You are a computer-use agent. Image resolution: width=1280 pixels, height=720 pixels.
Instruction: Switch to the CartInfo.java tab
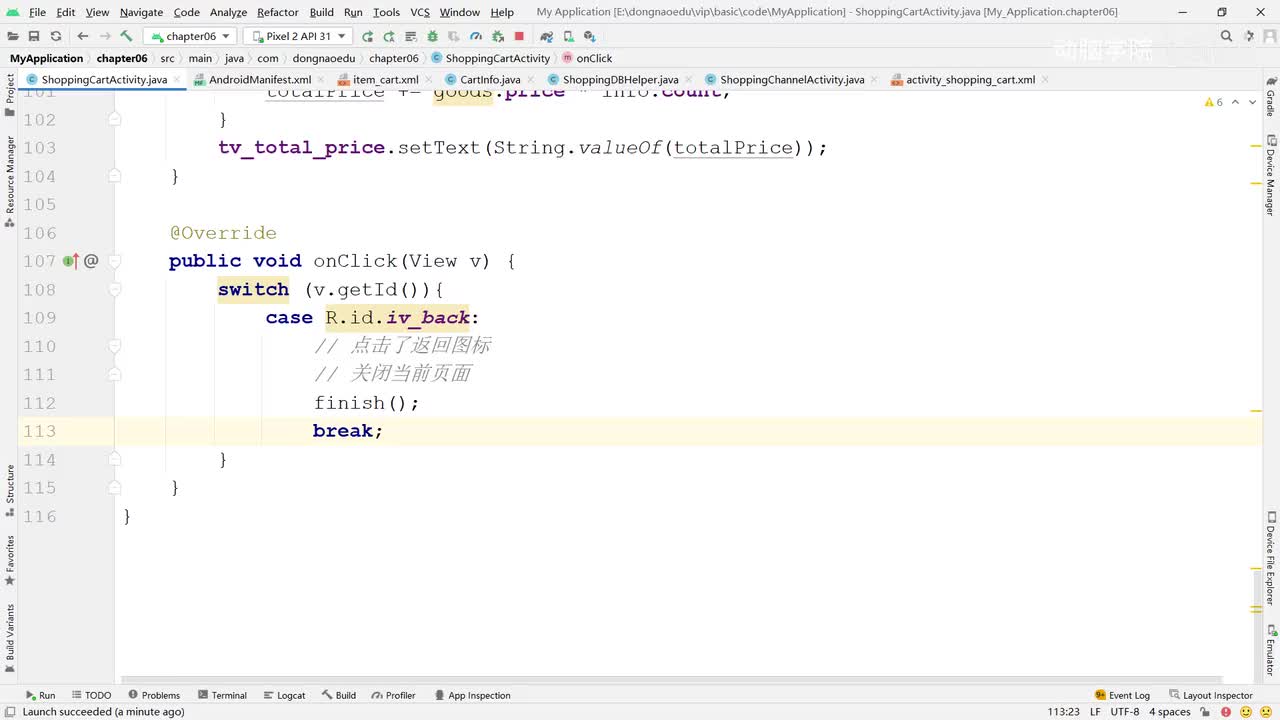point(490,79)
